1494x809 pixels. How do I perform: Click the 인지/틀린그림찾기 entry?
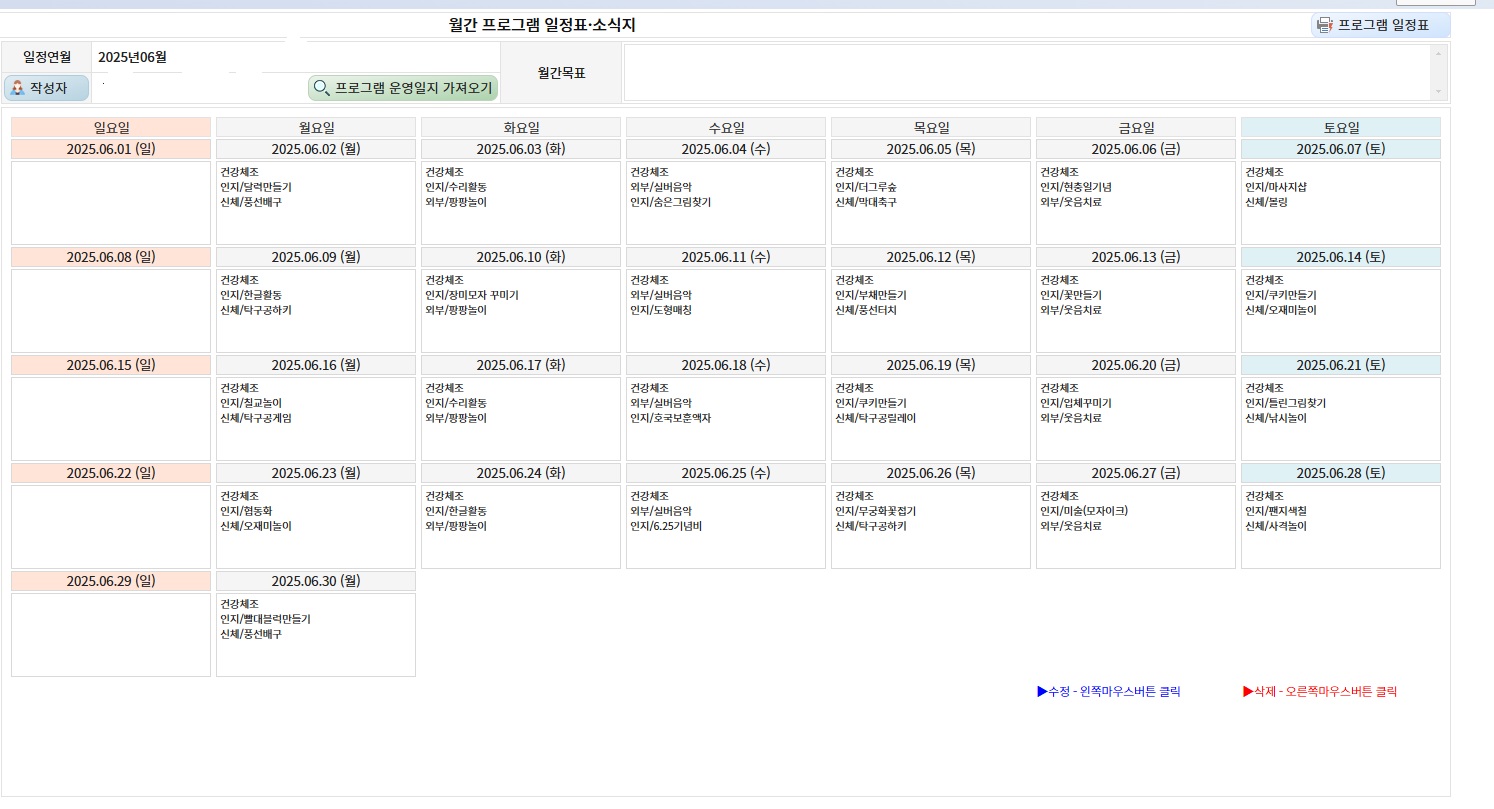[1285, 403]
